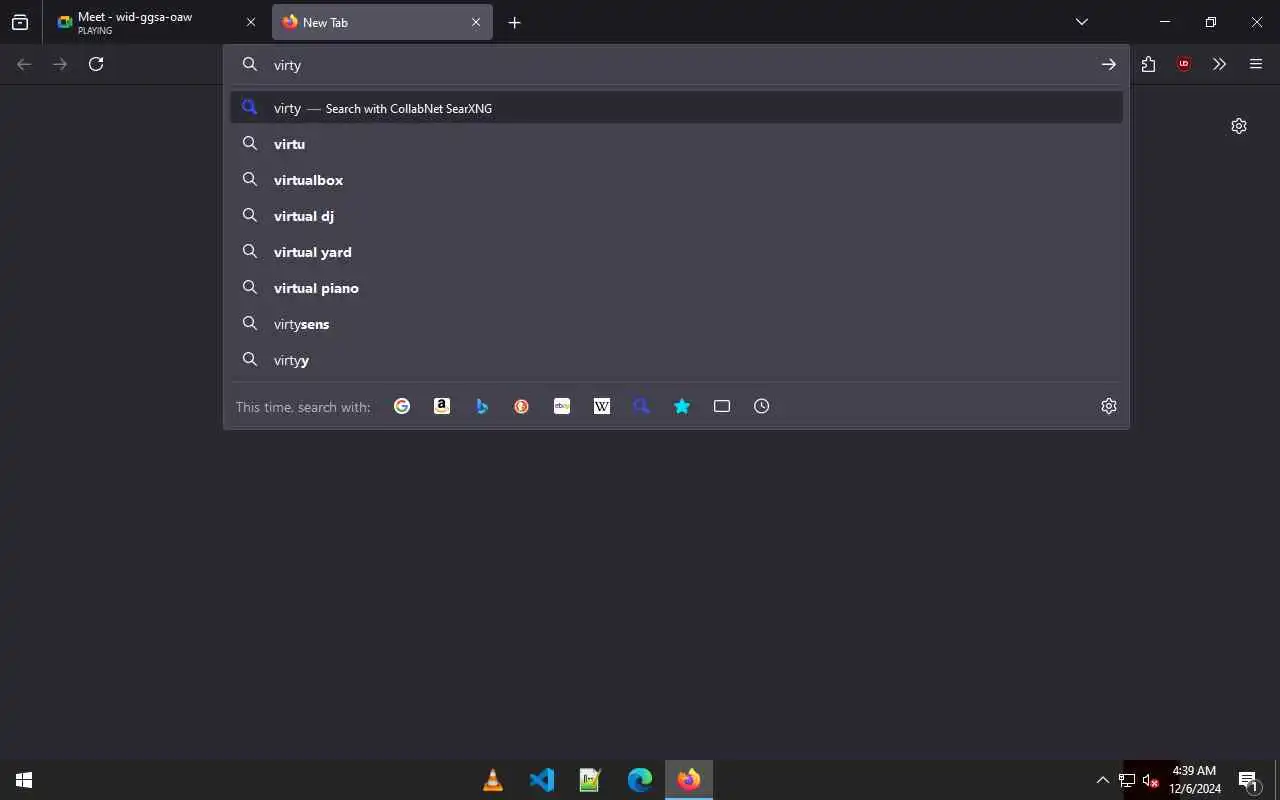Open network status tray icon
The height and width of the screenshot is (800, 1280).
click(x=1127, y=780)
